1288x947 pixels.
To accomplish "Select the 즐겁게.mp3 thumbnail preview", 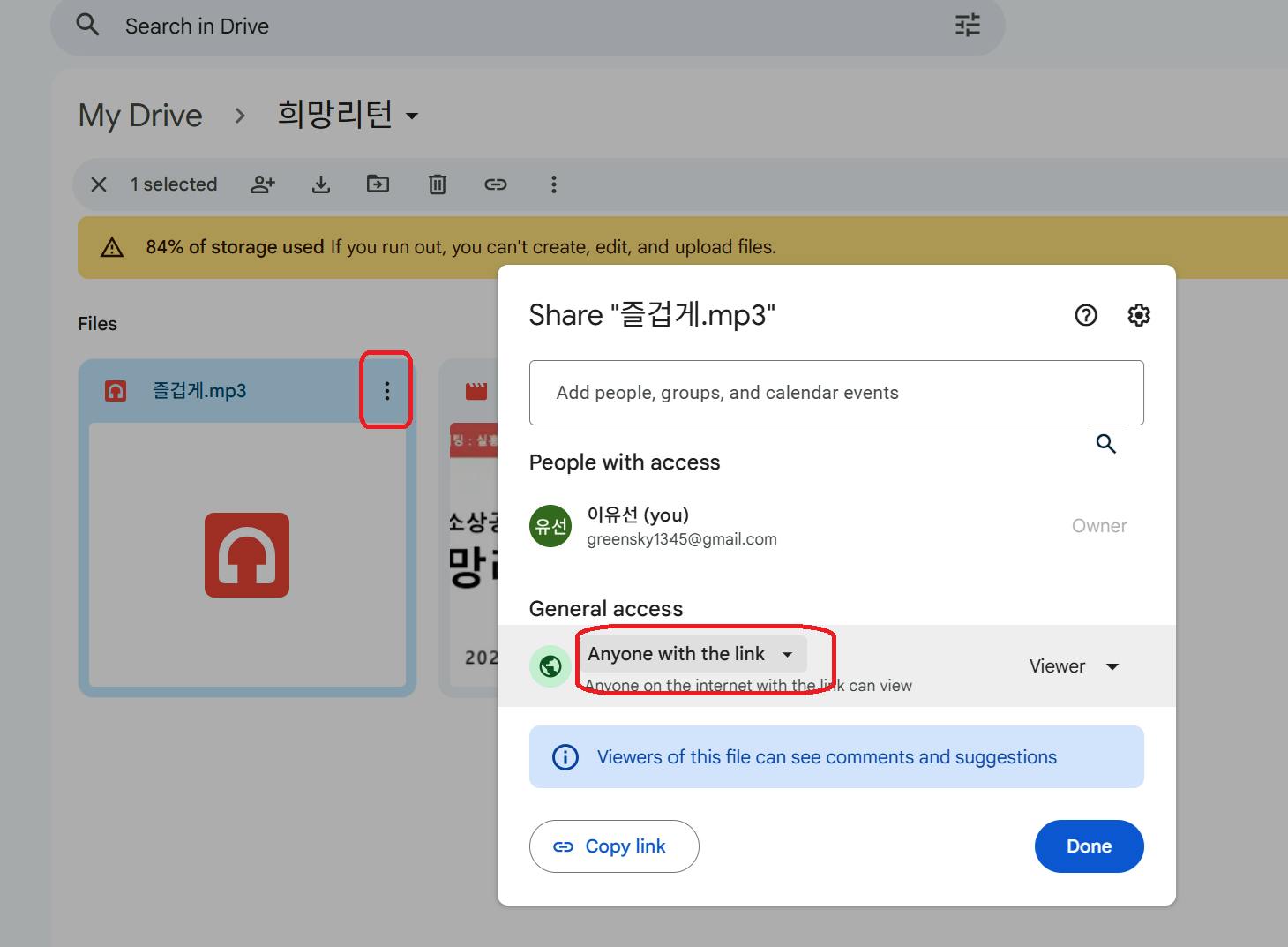I will click(247, 555).
